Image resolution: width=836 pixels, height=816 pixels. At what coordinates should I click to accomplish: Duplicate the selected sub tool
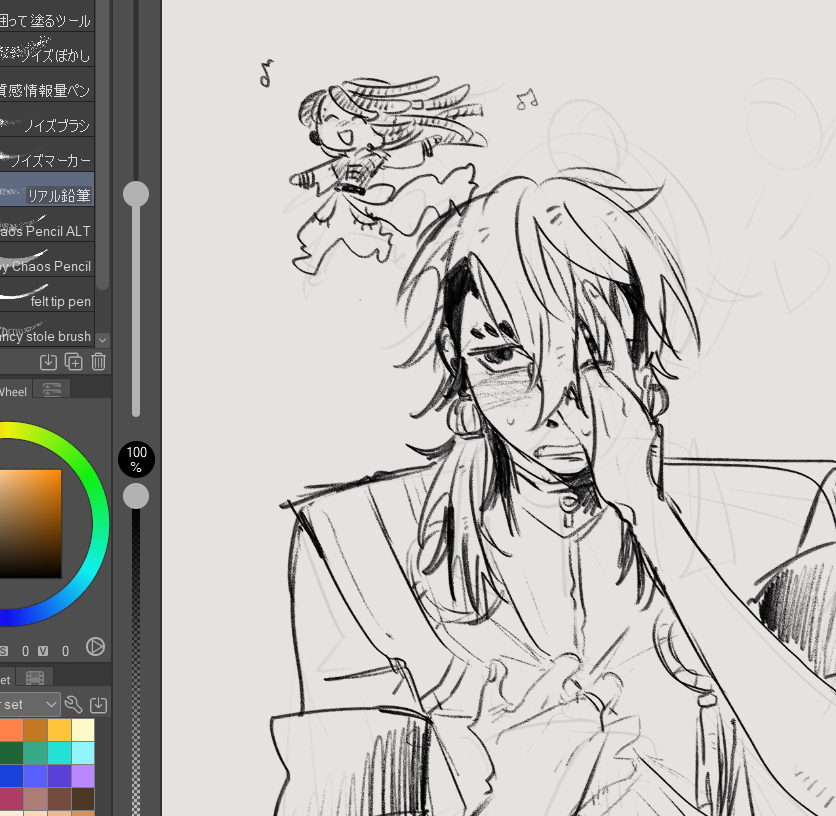point(74,362)
